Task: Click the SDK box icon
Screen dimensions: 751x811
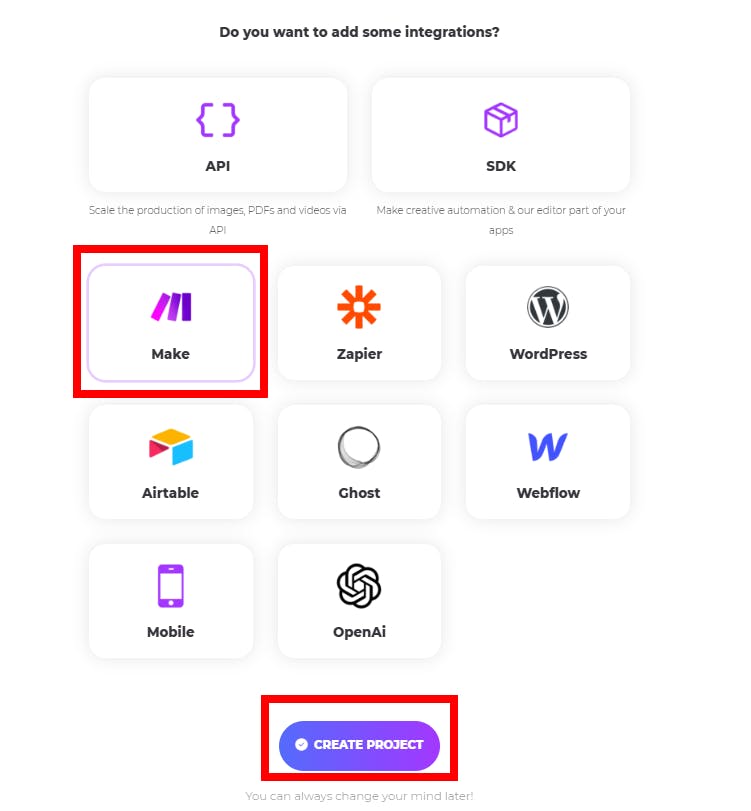Action: point(500,120)
